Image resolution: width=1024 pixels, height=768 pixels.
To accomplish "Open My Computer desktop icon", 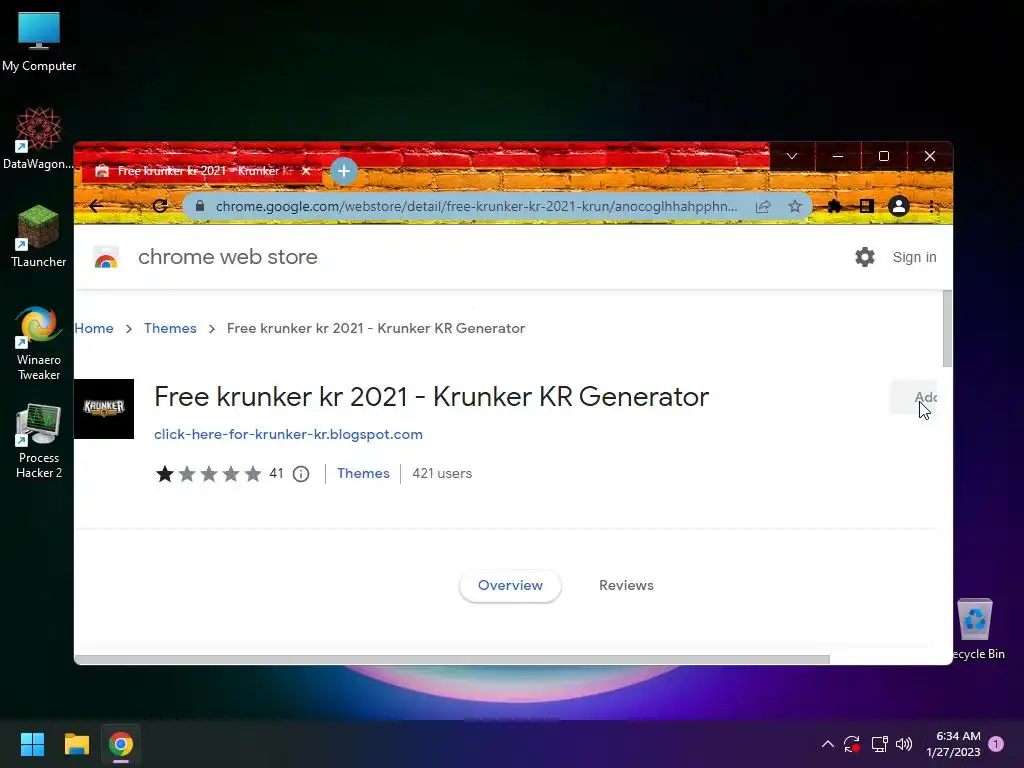I will [x=39, y=41].
